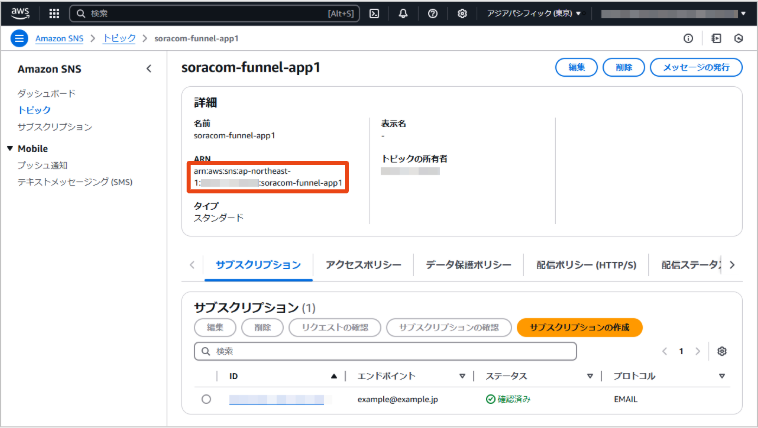Open ダッシュボード in the sidebar
The height and width of the screenshot is (428, 758).
coord(46,93)
